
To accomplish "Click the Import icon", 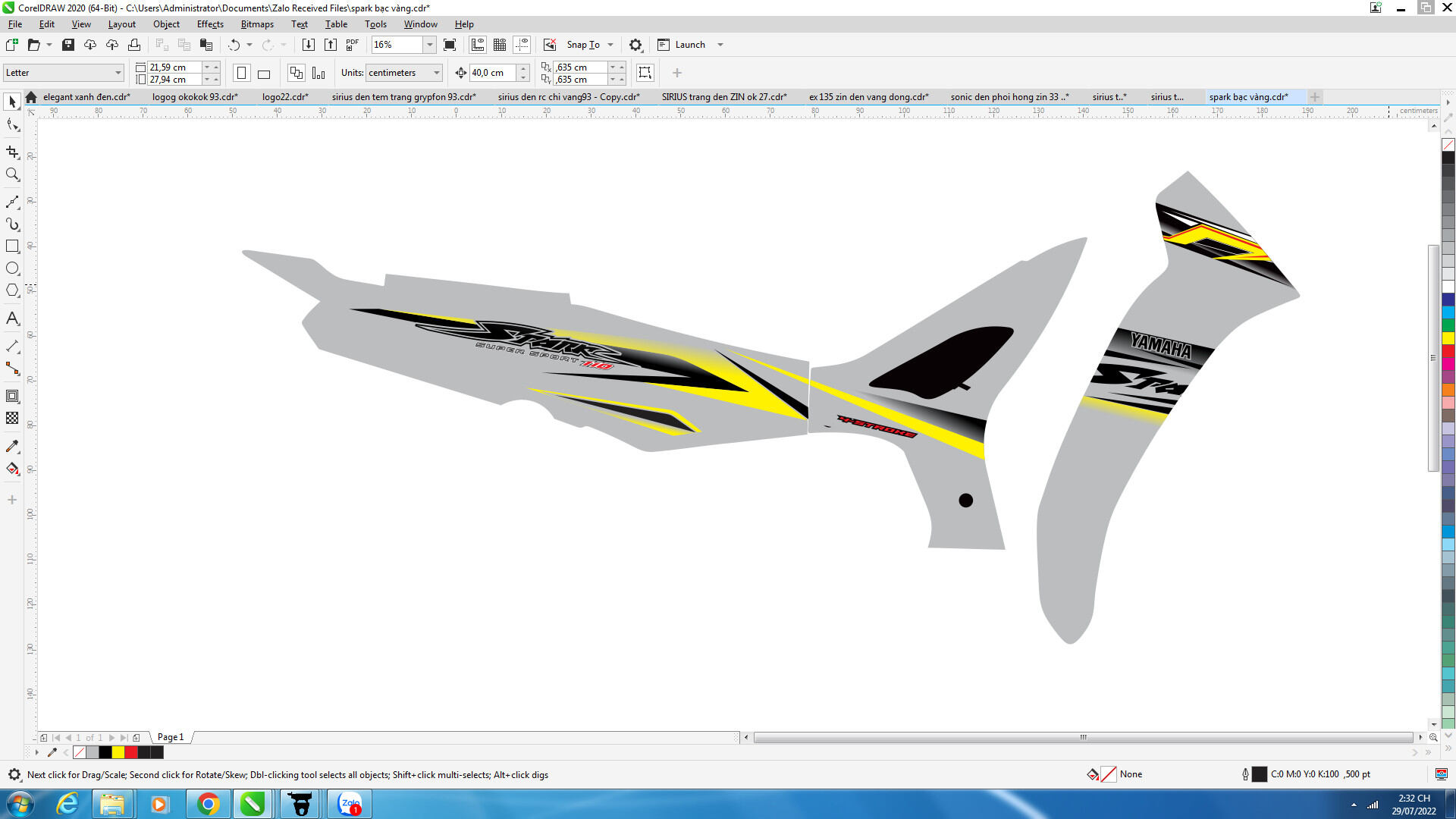I will tap(308, 45).
